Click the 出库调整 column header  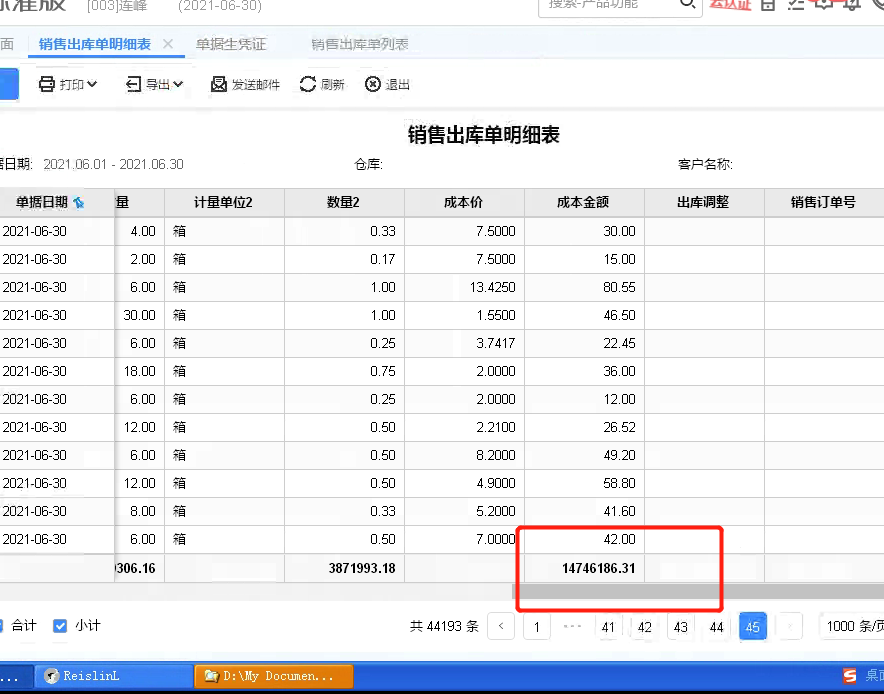tap(705, 202)
